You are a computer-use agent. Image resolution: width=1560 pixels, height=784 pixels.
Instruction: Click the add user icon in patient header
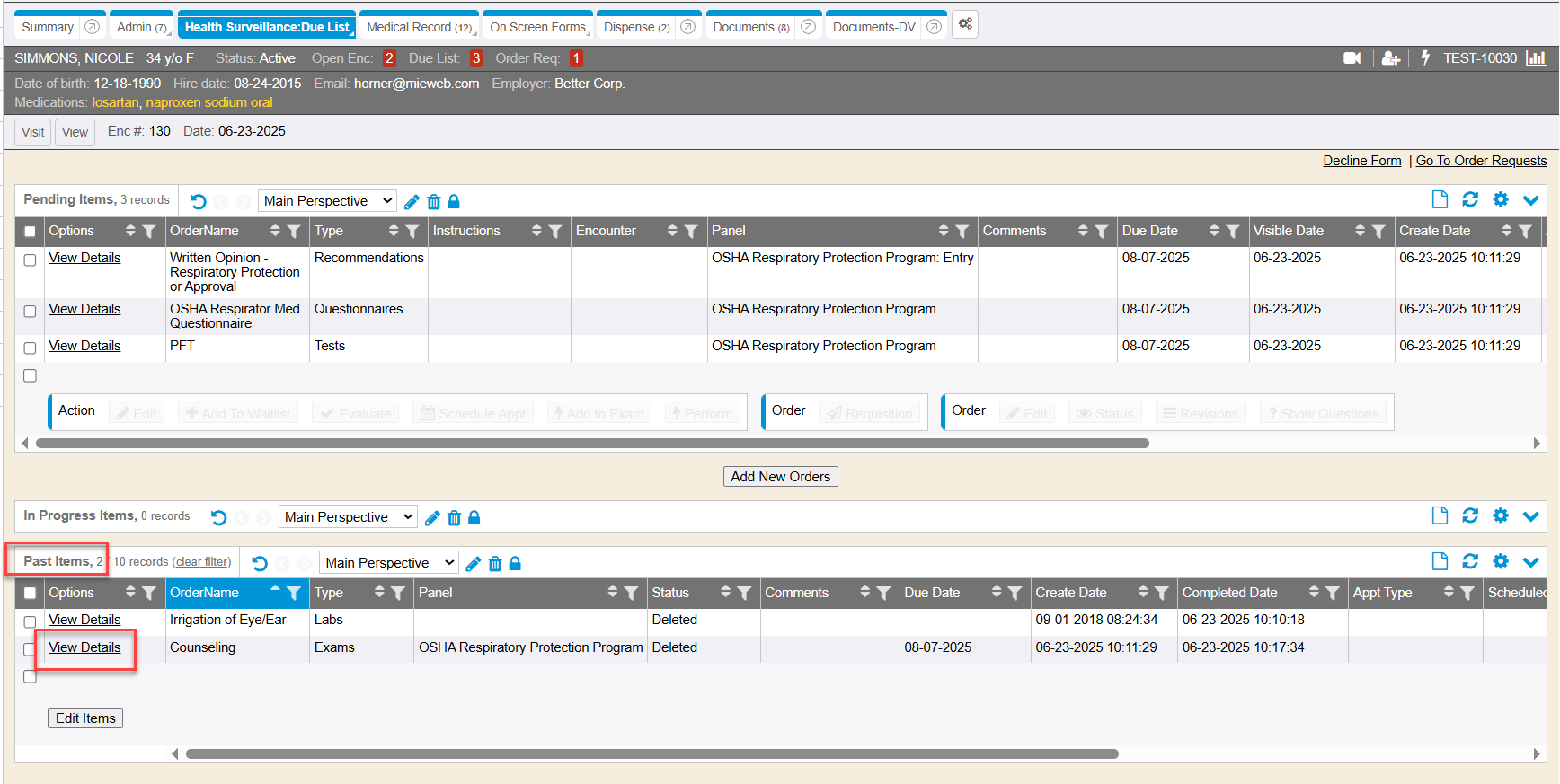[1390, 58]
